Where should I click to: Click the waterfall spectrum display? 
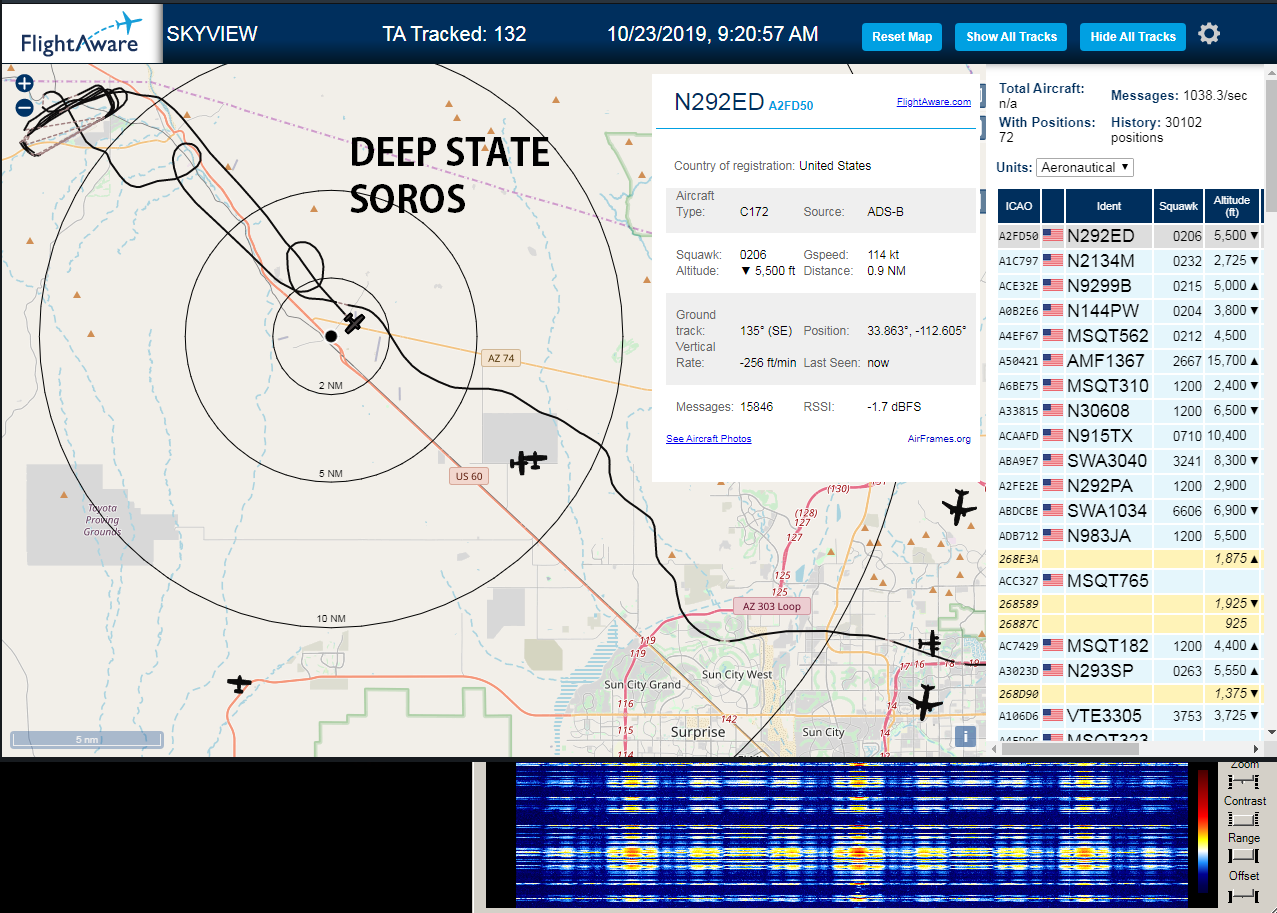850,834
